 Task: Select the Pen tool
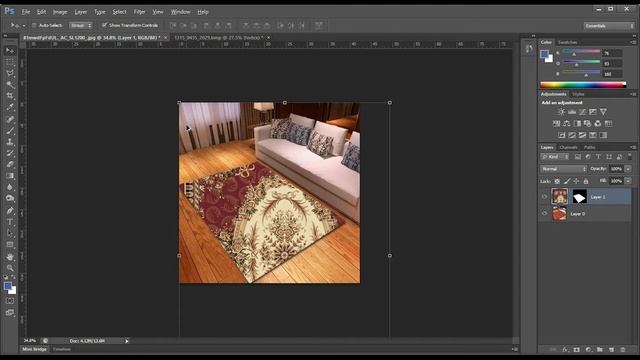coord(10,211)
